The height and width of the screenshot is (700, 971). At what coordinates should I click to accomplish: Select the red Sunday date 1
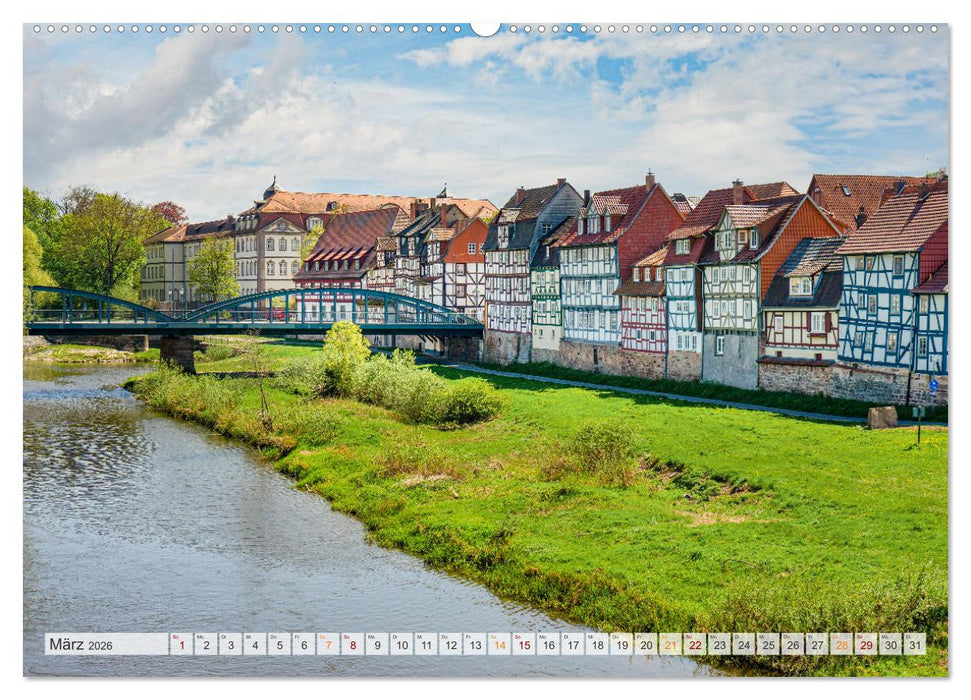pos(182,644)
